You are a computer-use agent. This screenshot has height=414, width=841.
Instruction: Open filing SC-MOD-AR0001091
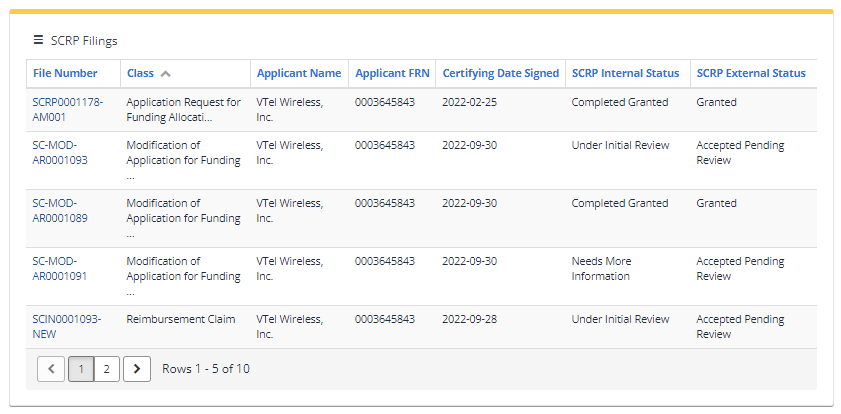(x=60, y=269)
